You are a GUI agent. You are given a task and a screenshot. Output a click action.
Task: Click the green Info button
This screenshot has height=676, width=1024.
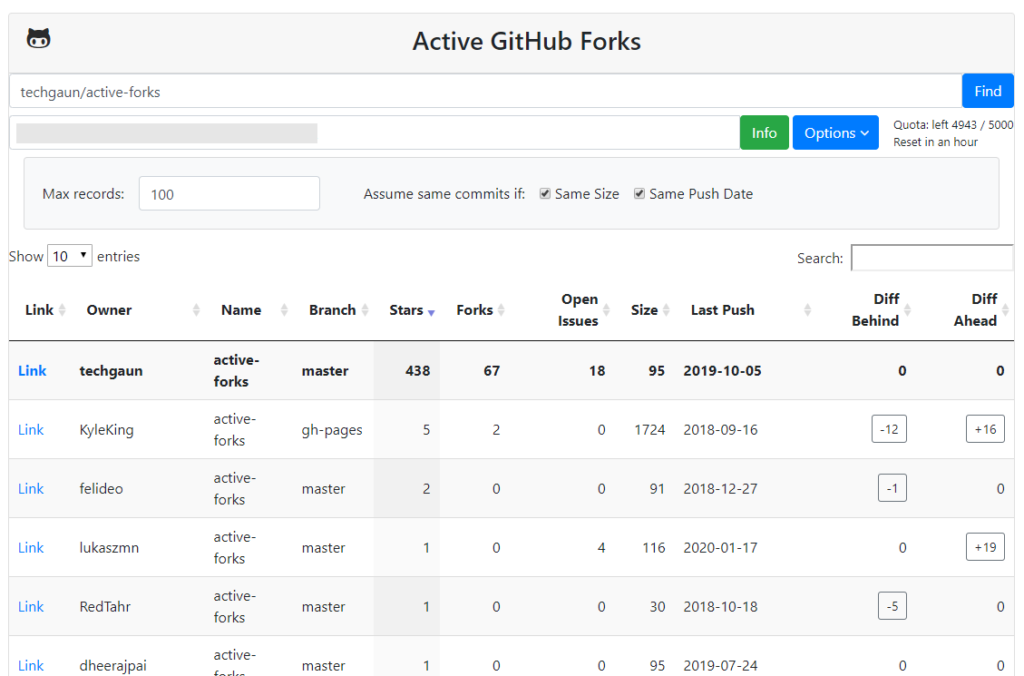764,133
